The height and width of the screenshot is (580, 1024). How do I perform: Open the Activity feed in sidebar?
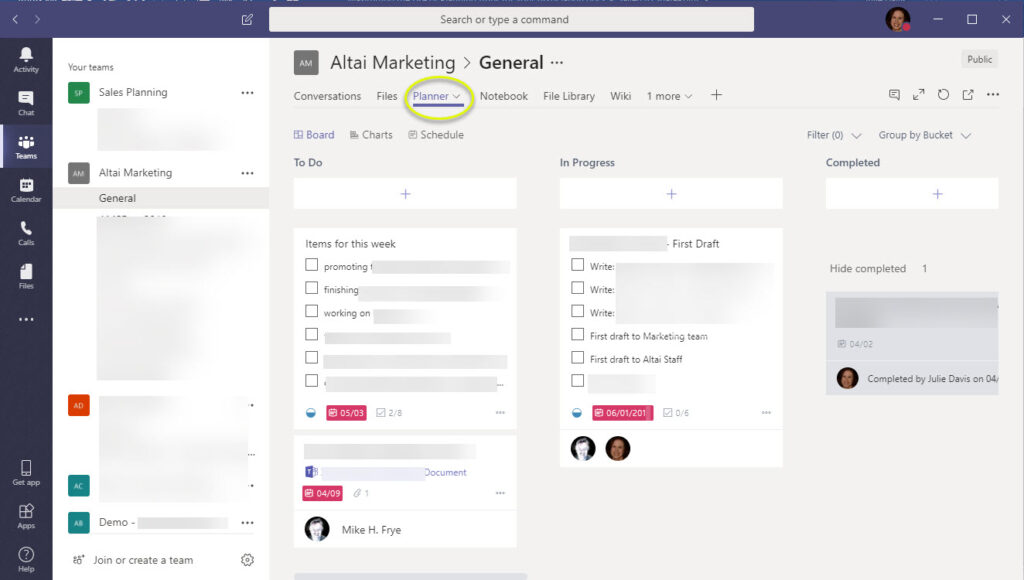click(26, 59)
